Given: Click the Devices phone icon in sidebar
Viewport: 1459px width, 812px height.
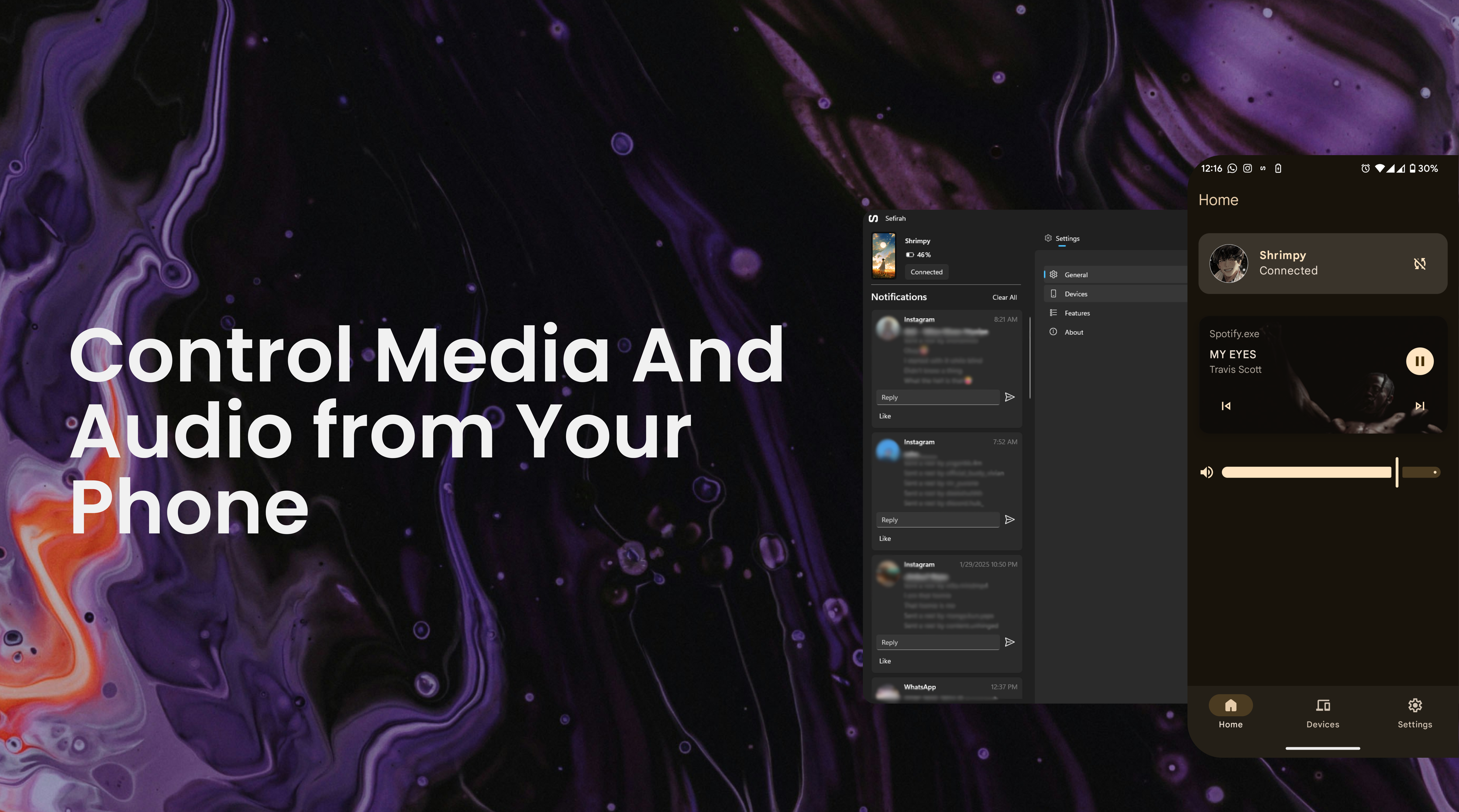Looking at the screenshot, I should (x=1053, y=294).
